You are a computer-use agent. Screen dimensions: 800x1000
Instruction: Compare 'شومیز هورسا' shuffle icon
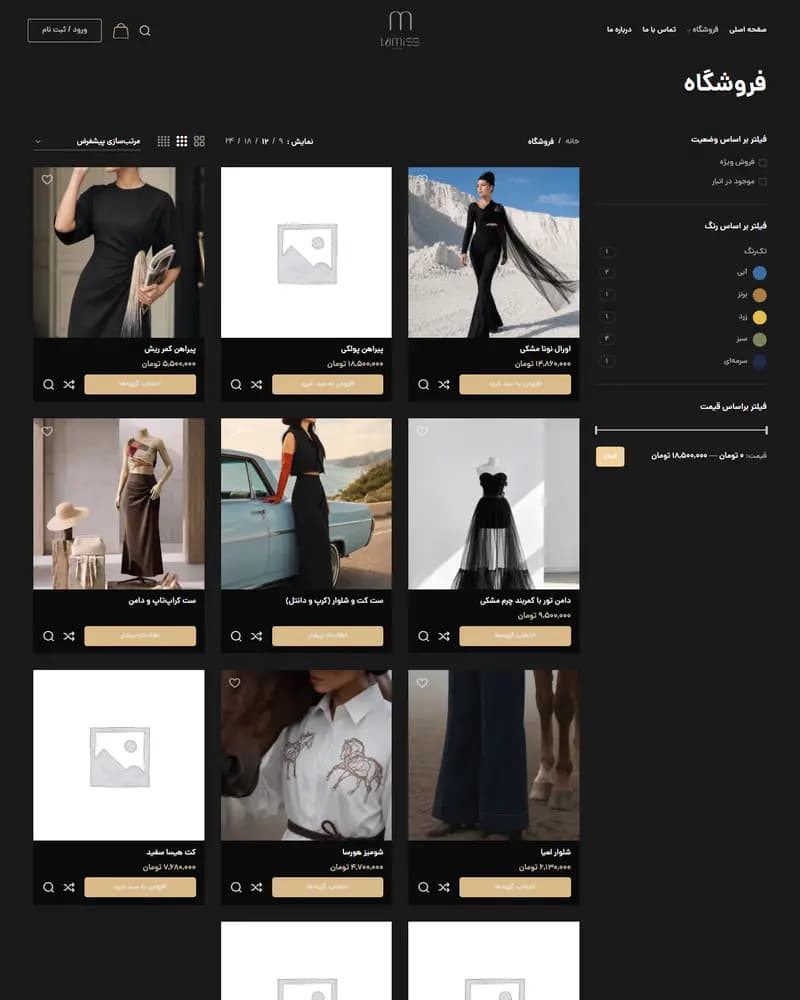[256, 887]
